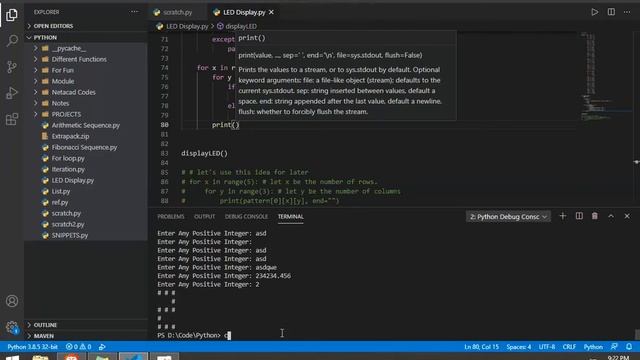Image resolution: width=640 pixels, height=360 pixels.
Task: Expand the Notes folder
Action: (86, 103)
